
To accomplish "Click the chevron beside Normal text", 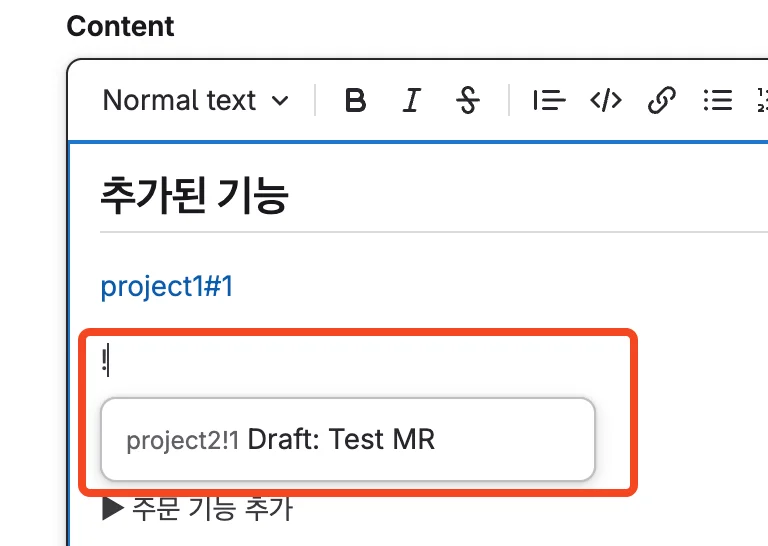I will 281,101.
